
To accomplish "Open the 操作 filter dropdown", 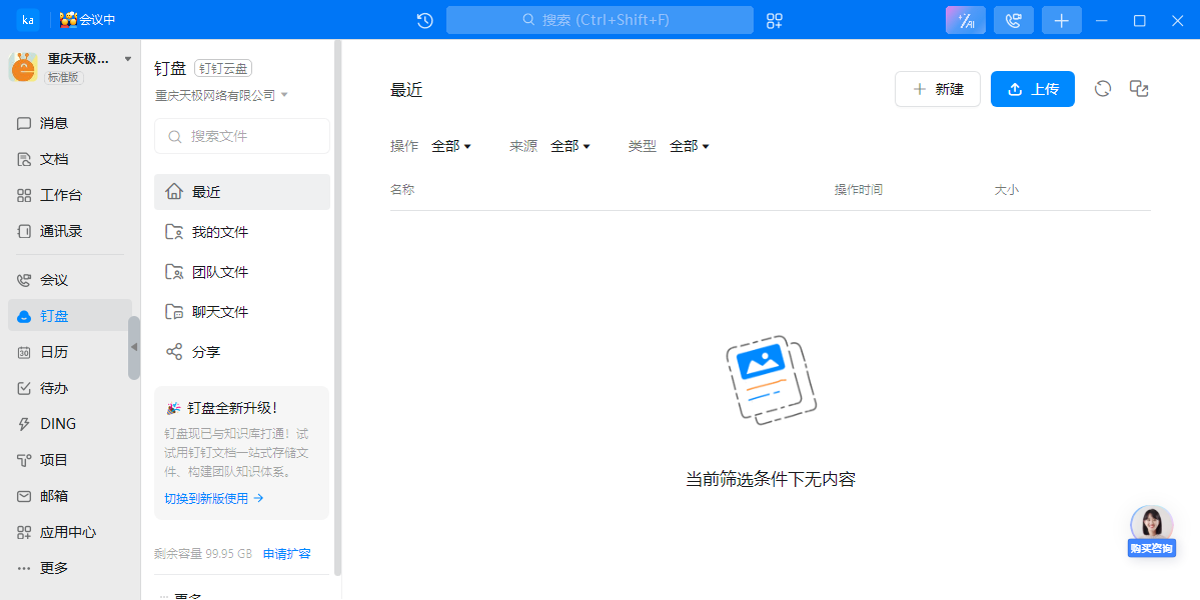I will (450, 145).
